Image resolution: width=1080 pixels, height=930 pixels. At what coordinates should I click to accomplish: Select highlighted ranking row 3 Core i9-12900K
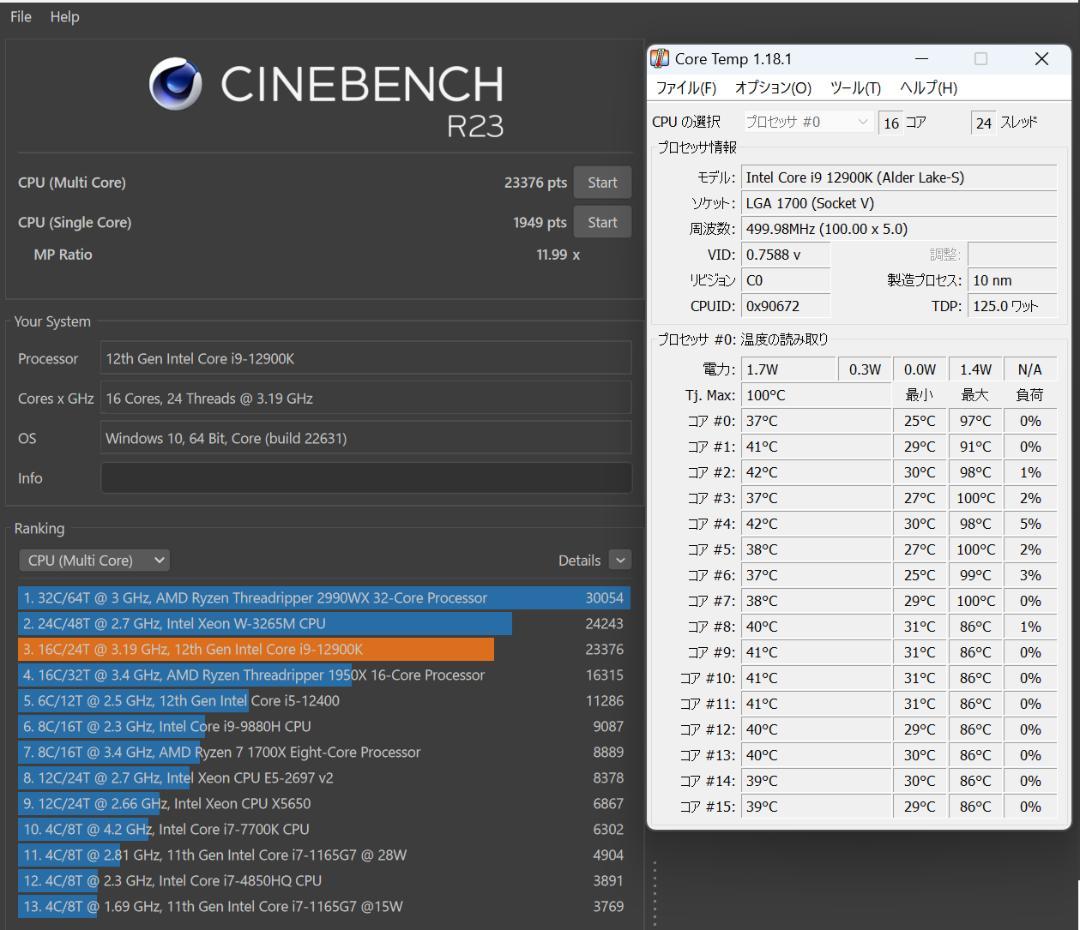coord(324,649)
